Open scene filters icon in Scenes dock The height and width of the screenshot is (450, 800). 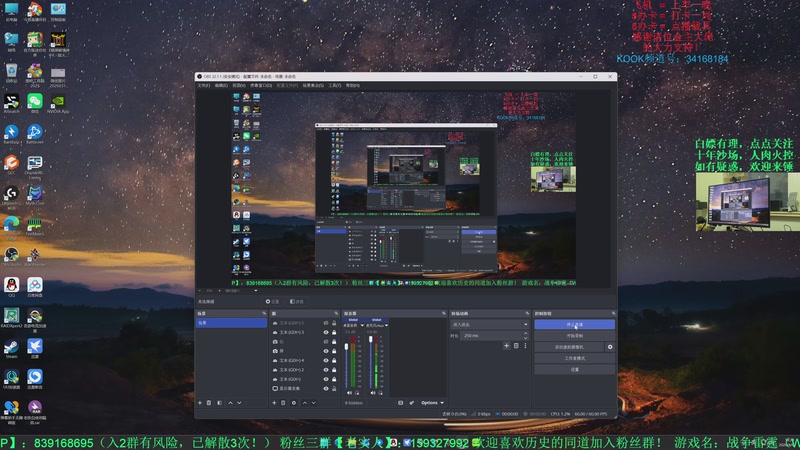[x=219, y=403]
